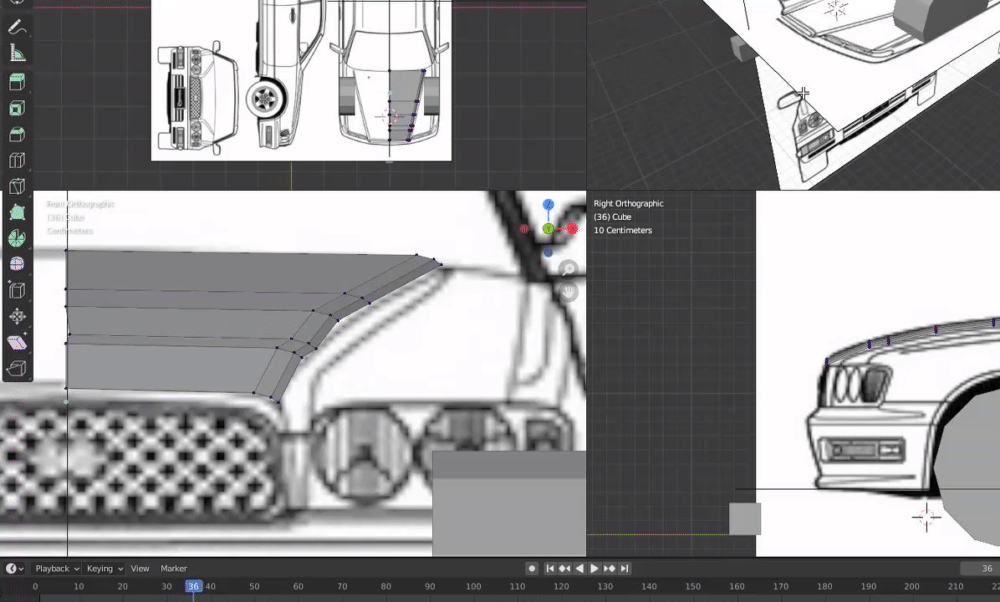Image resolution: width=1000 pixels, height=602 pixels.
Task: Open the timeline View menu
Action: click(x=140, y=568)
